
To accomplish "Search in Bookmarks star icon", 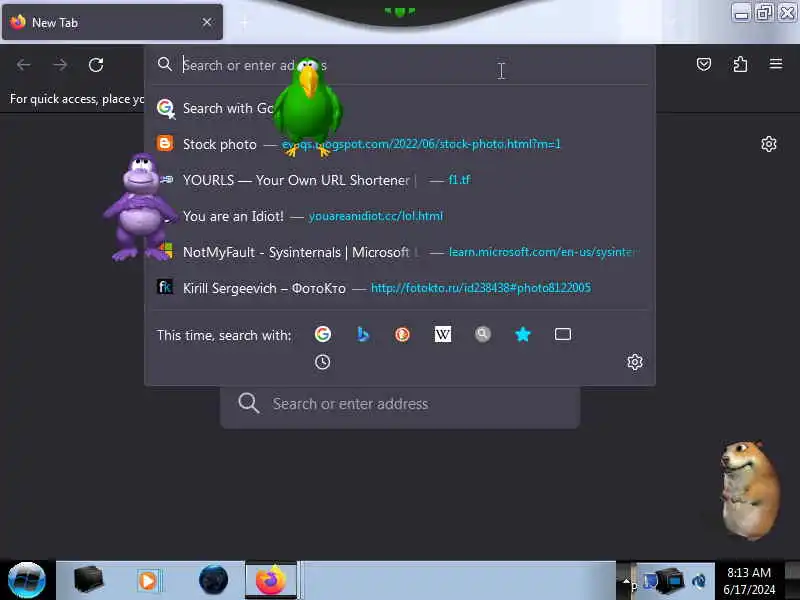I will pos(522,334).
